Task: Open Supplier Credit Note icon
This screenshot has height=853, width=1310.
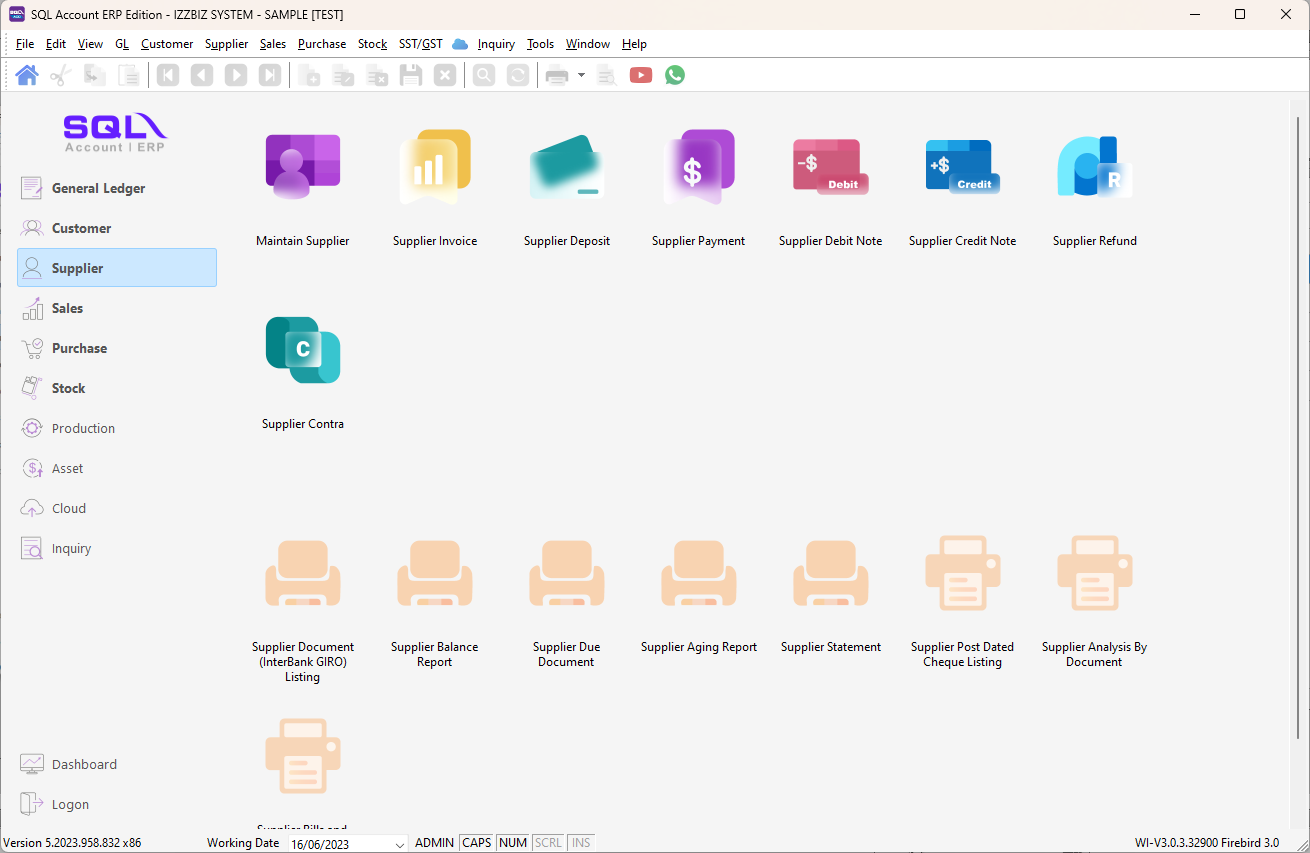Action: coord(963,166)
